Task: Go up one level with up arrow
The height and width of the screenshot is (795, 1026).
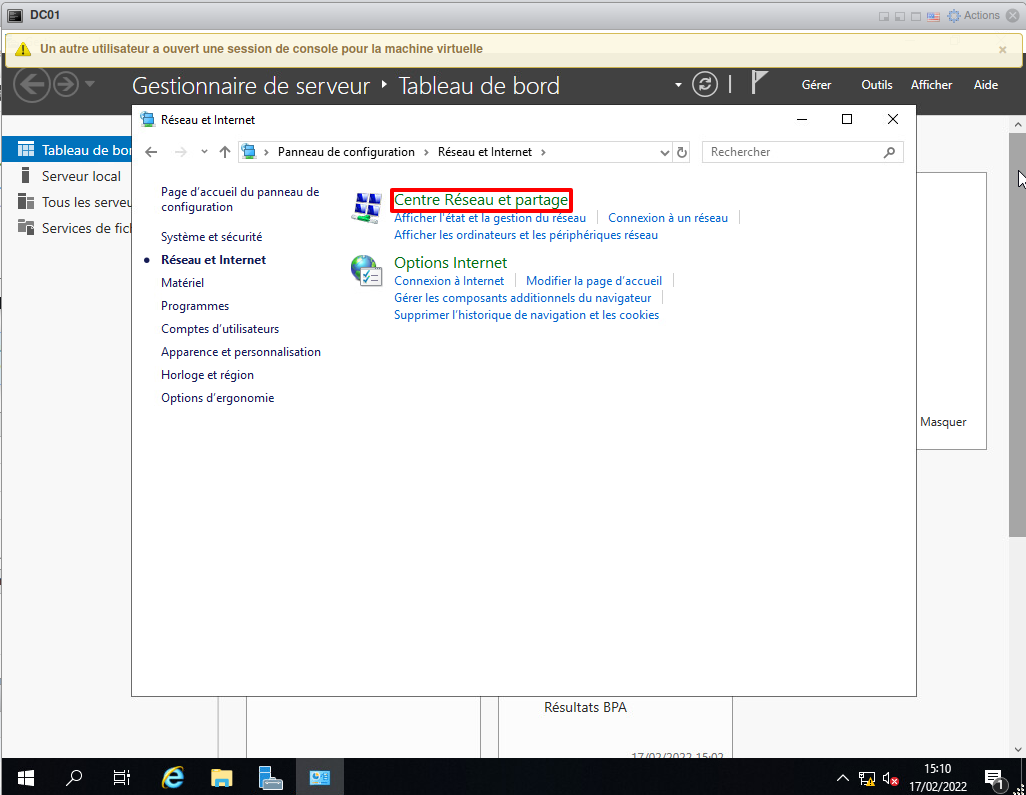Action: (x=225, y=152)
